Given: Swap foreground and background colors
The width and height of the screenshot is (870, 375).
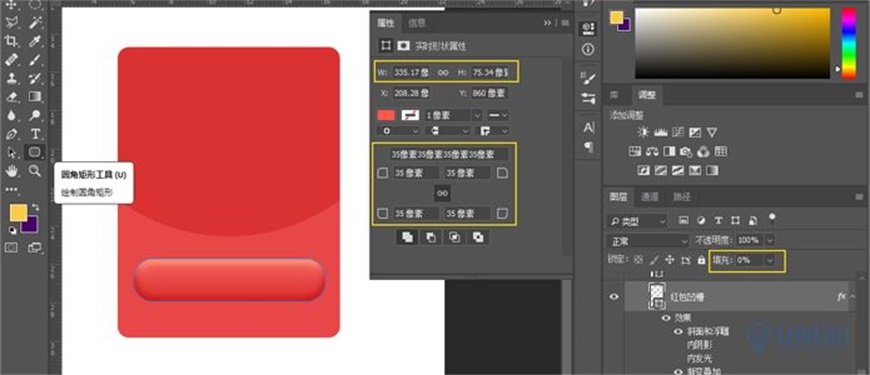Looking at the screenshot, I should 35,207.
